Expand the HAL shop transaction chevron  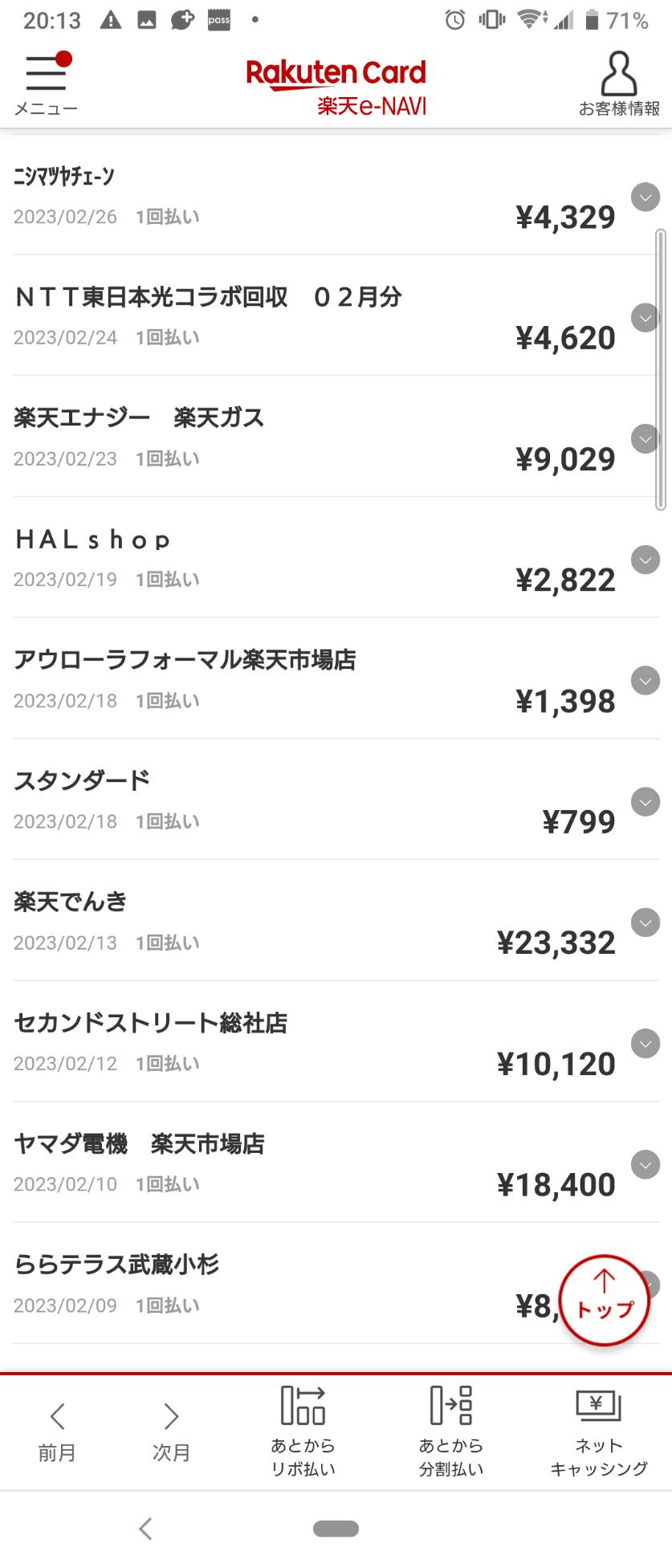[x=646, y=560]
